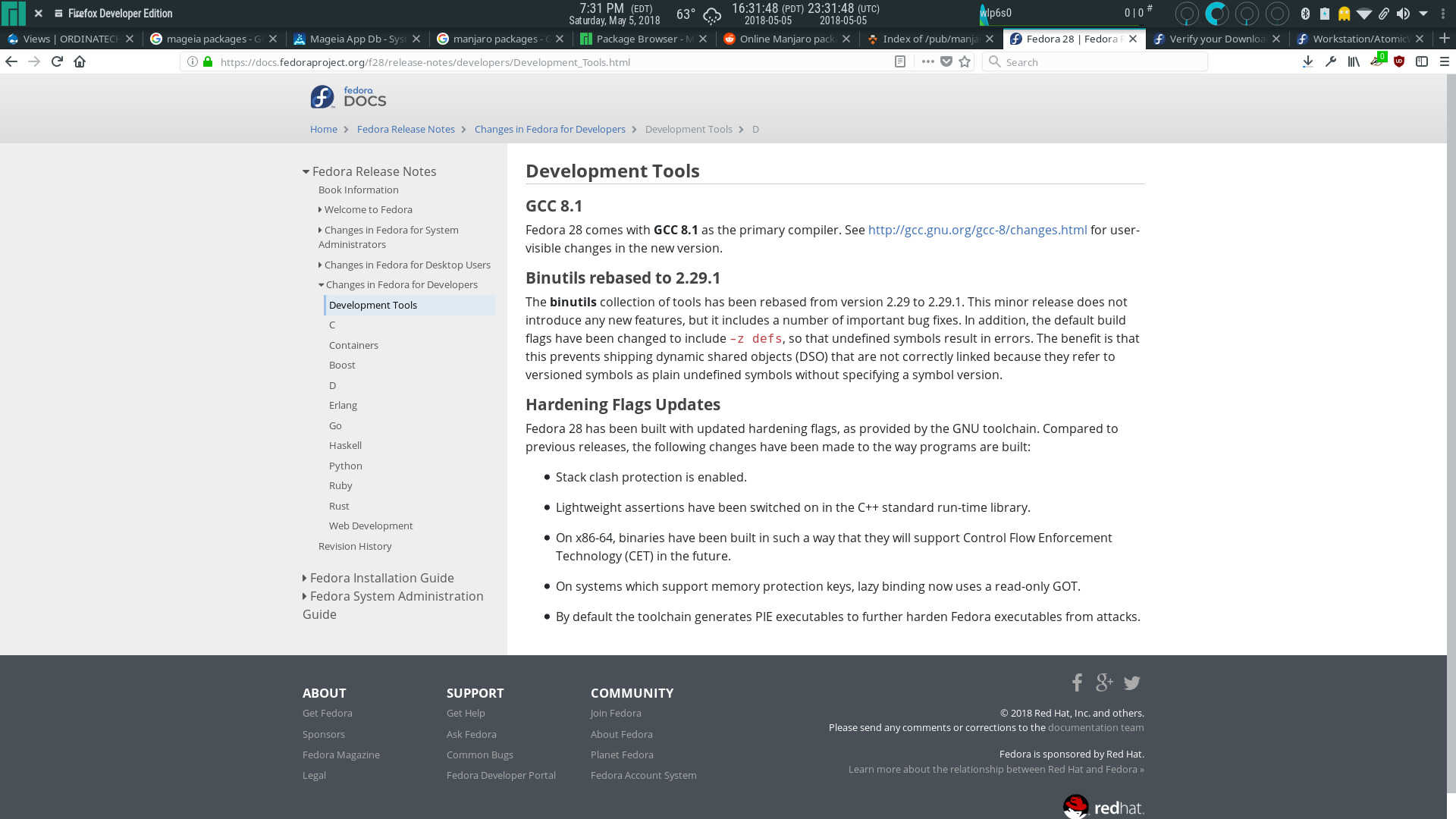The width and height of the screenshot is (1456, 819).
Task: Open developer tools wrench icon
Action: click(x=1331, y=61)
